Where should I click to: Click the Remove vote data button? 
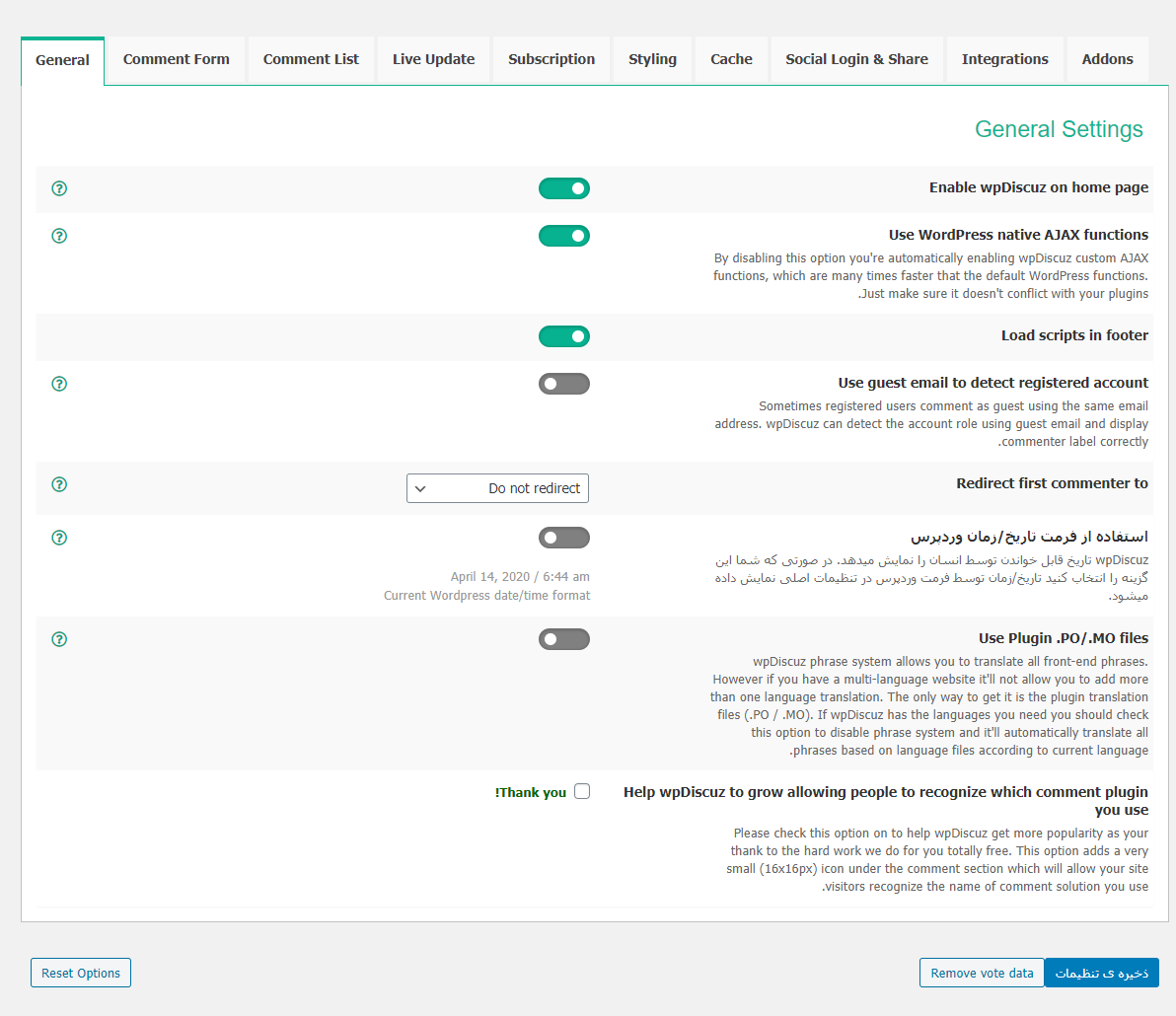tap(982, 973)
